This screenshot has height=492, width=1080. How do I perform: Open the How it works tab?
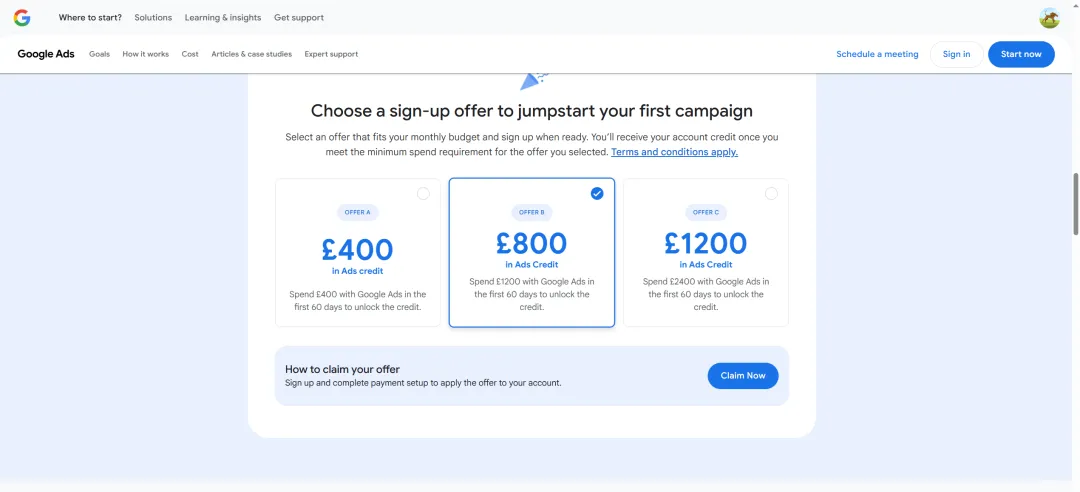[x=145, y=54]
